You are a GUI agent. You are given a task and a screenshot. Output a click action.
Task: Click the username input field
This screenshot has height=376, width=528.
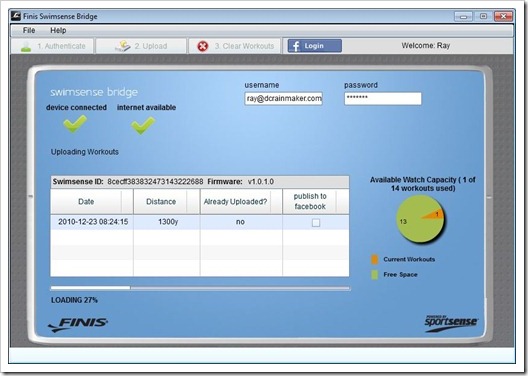click(284, 99)
